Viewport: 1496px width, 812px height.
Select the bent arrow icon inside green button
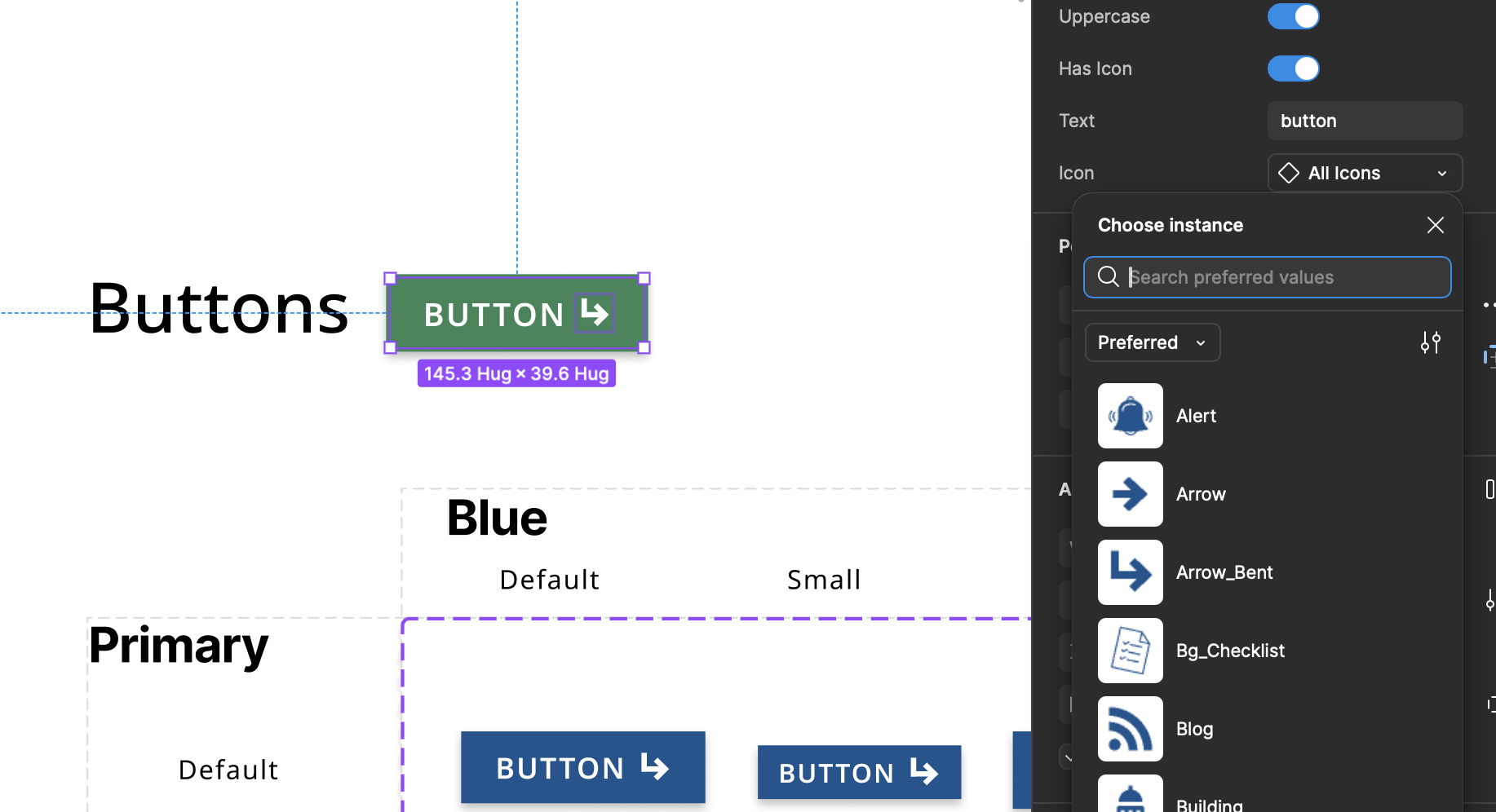tap(594, 313)
